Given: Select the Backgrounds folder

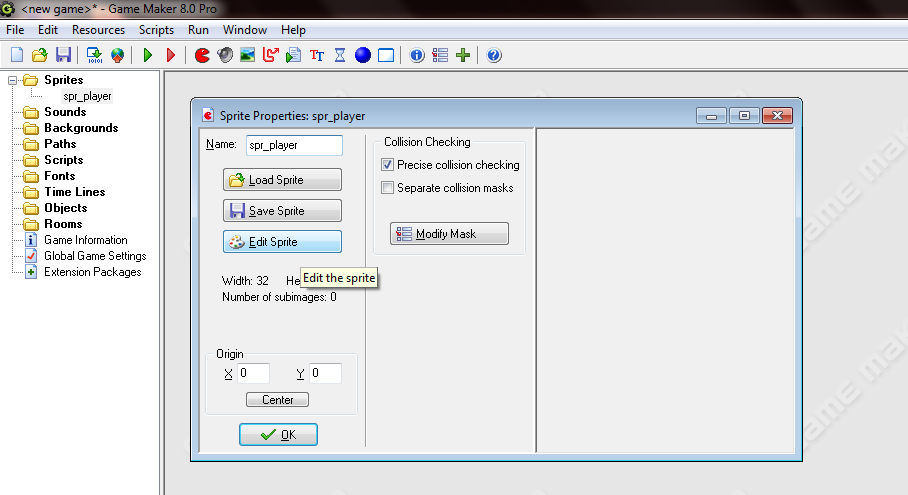Looking at the screenshot, I should coord(81,128).
